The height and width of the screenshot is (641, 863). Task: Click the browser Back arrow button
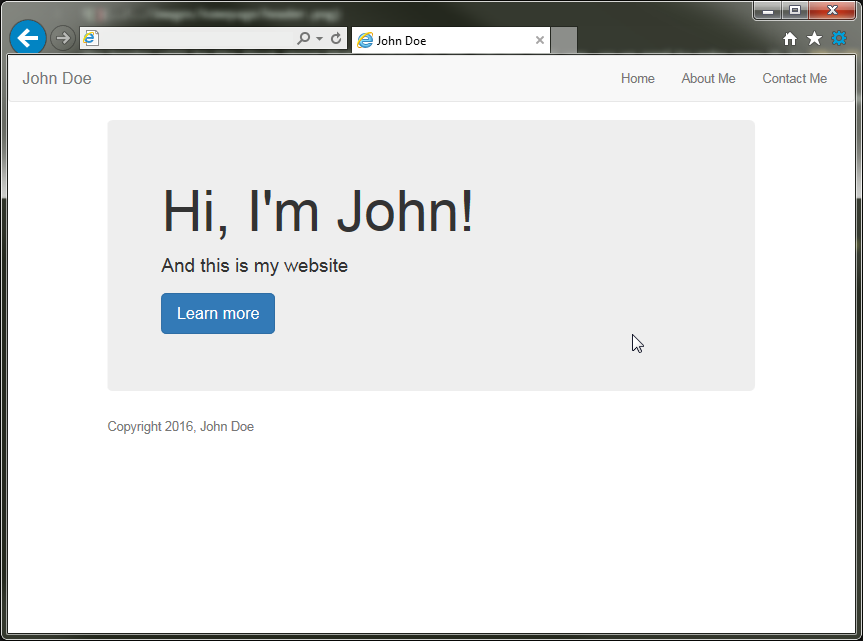point(27,38)
